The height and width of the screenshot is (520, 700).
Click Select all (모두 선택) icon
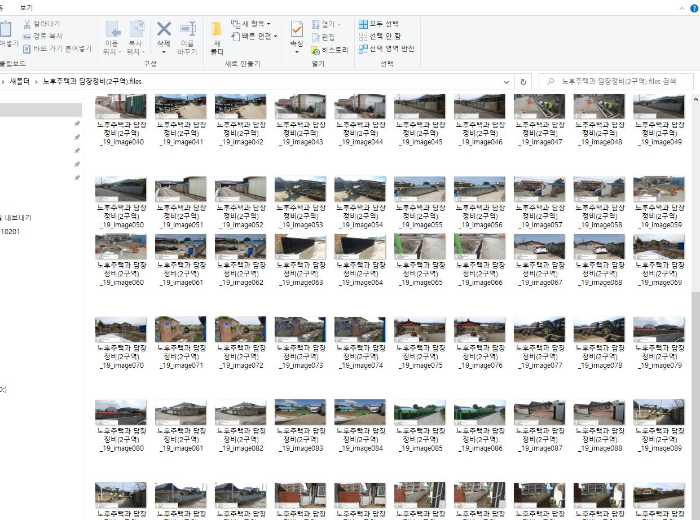click(363, 24)
